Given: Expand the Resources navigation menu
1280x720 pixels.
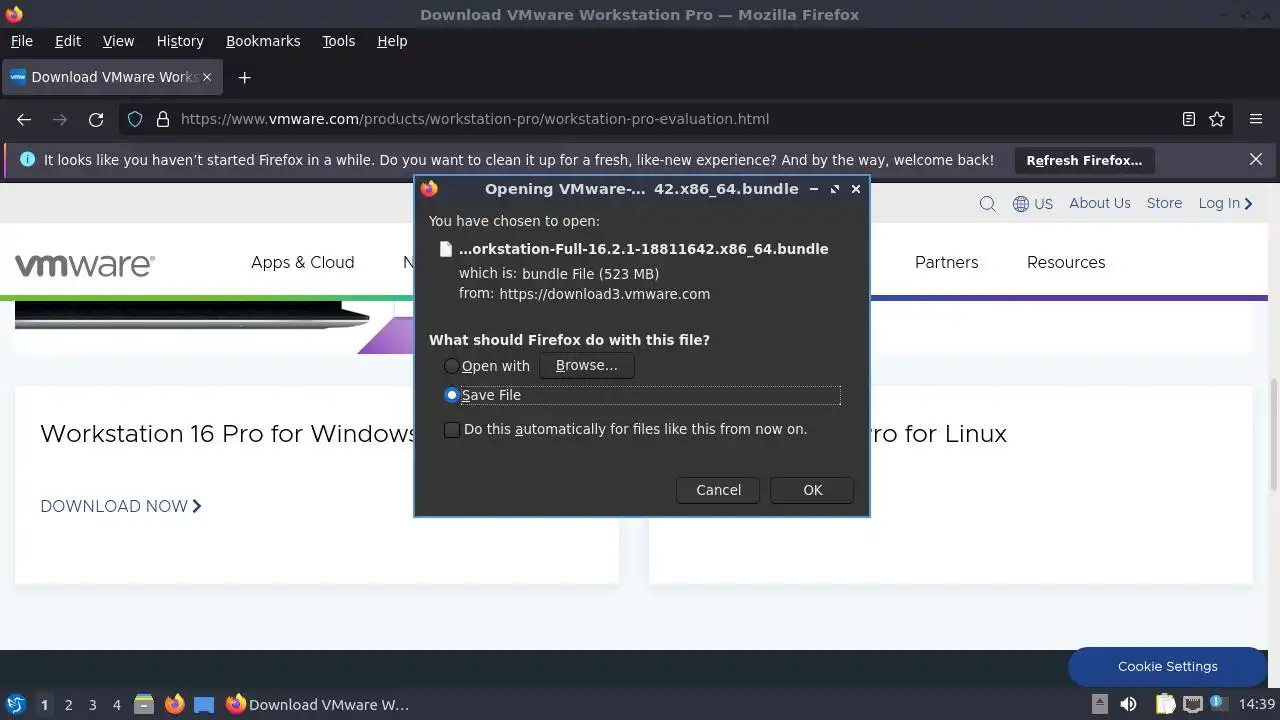Looking at the screenshot, I should (x=1066, y=263).
